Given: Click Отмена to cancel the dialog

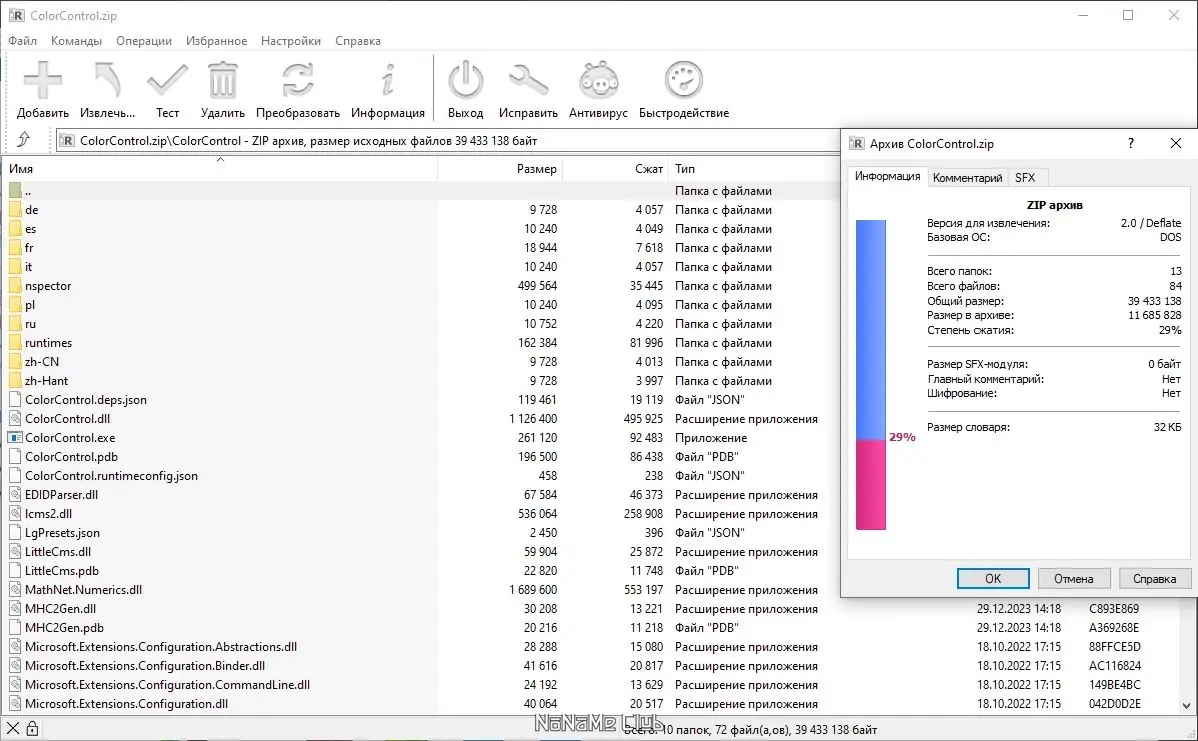Looking at the screenshot, I should [1075, 578].
